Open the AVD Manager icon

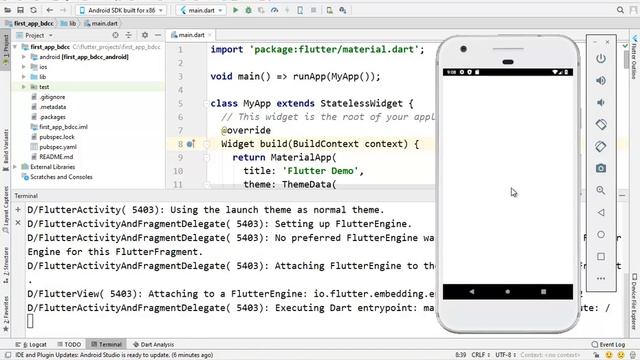click(329, 10)
